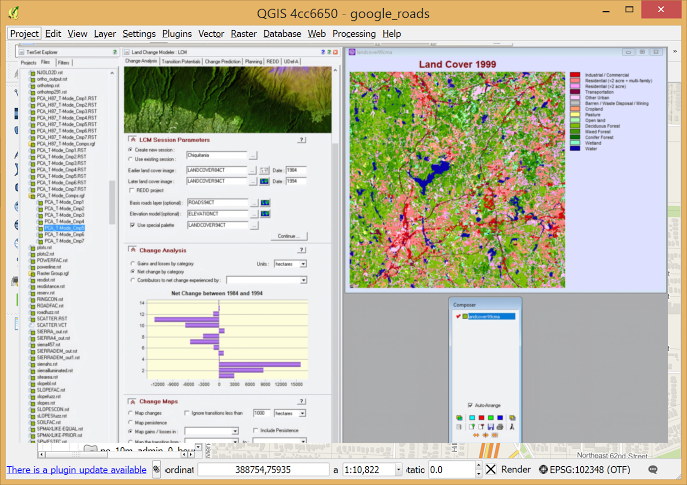Screen dimensions: 687x485
Task: Click blue help icon in LCM header
Action: (323, 52)
